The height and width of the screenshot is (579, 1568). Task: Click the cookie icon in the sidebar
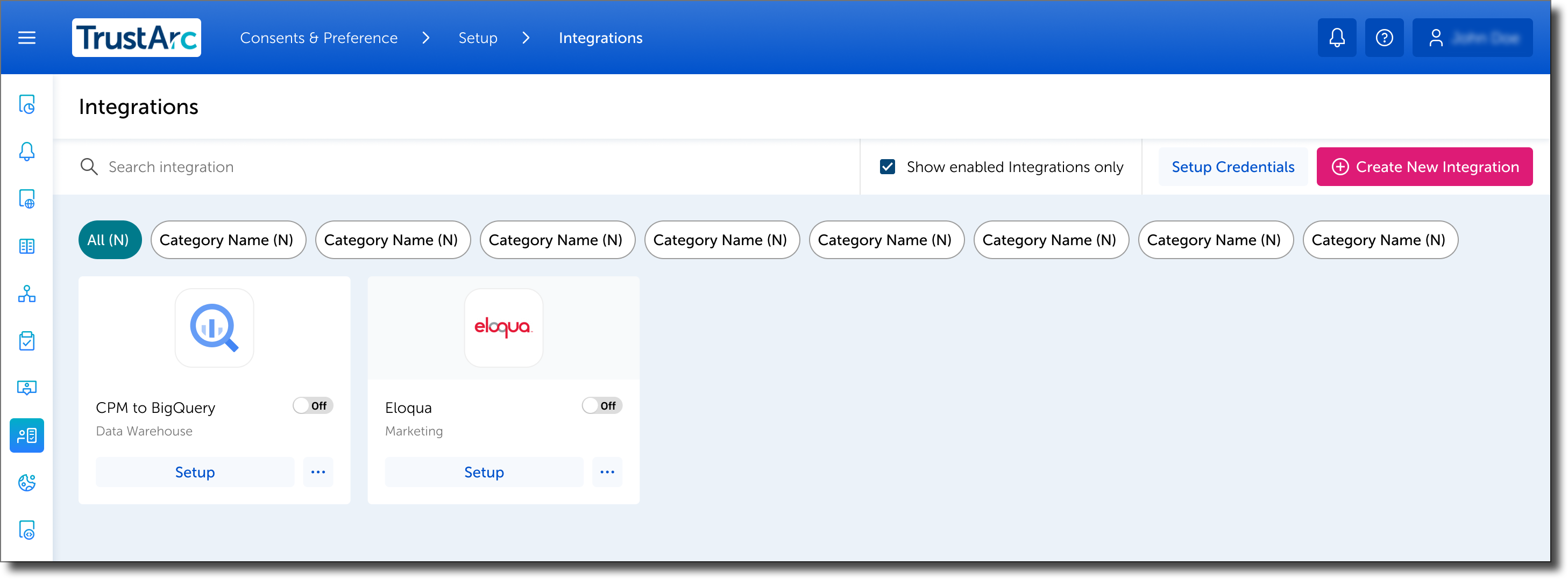27,482
